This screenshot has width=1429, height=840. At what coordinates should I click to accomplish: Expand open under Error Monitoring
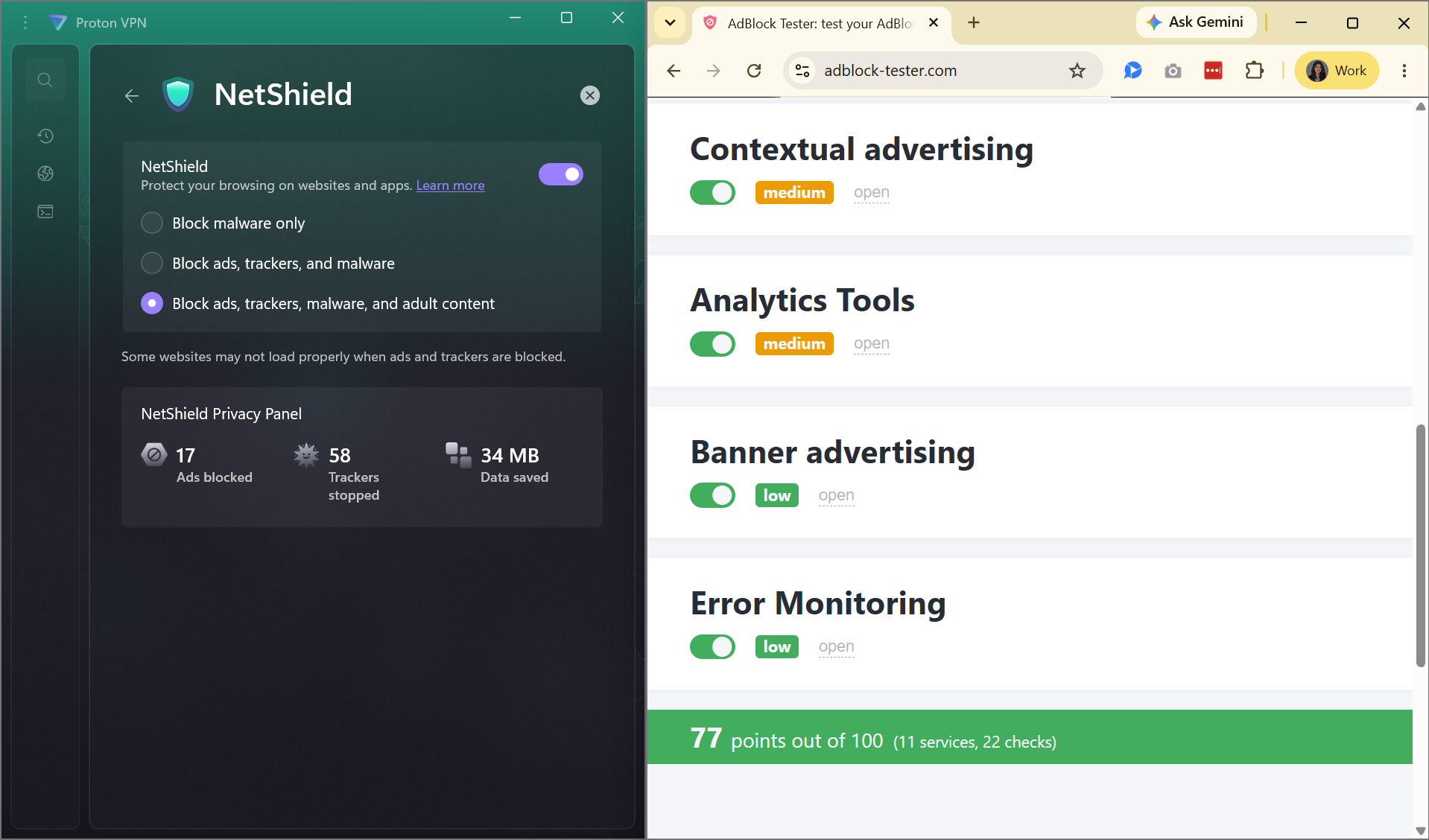(836, 646)
